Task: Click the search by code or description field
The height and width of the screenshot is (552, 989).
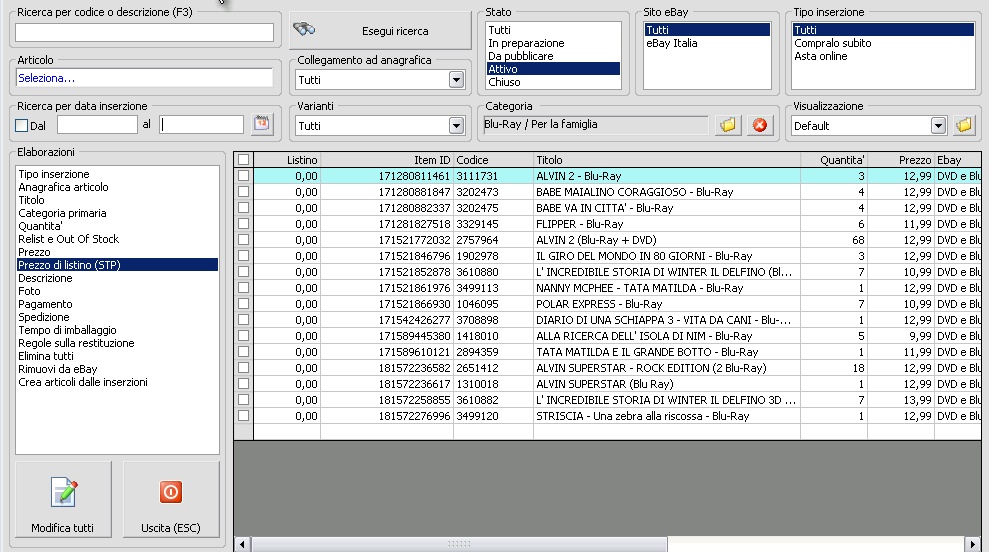Action: pyautogui.click(x=144, y=33)
